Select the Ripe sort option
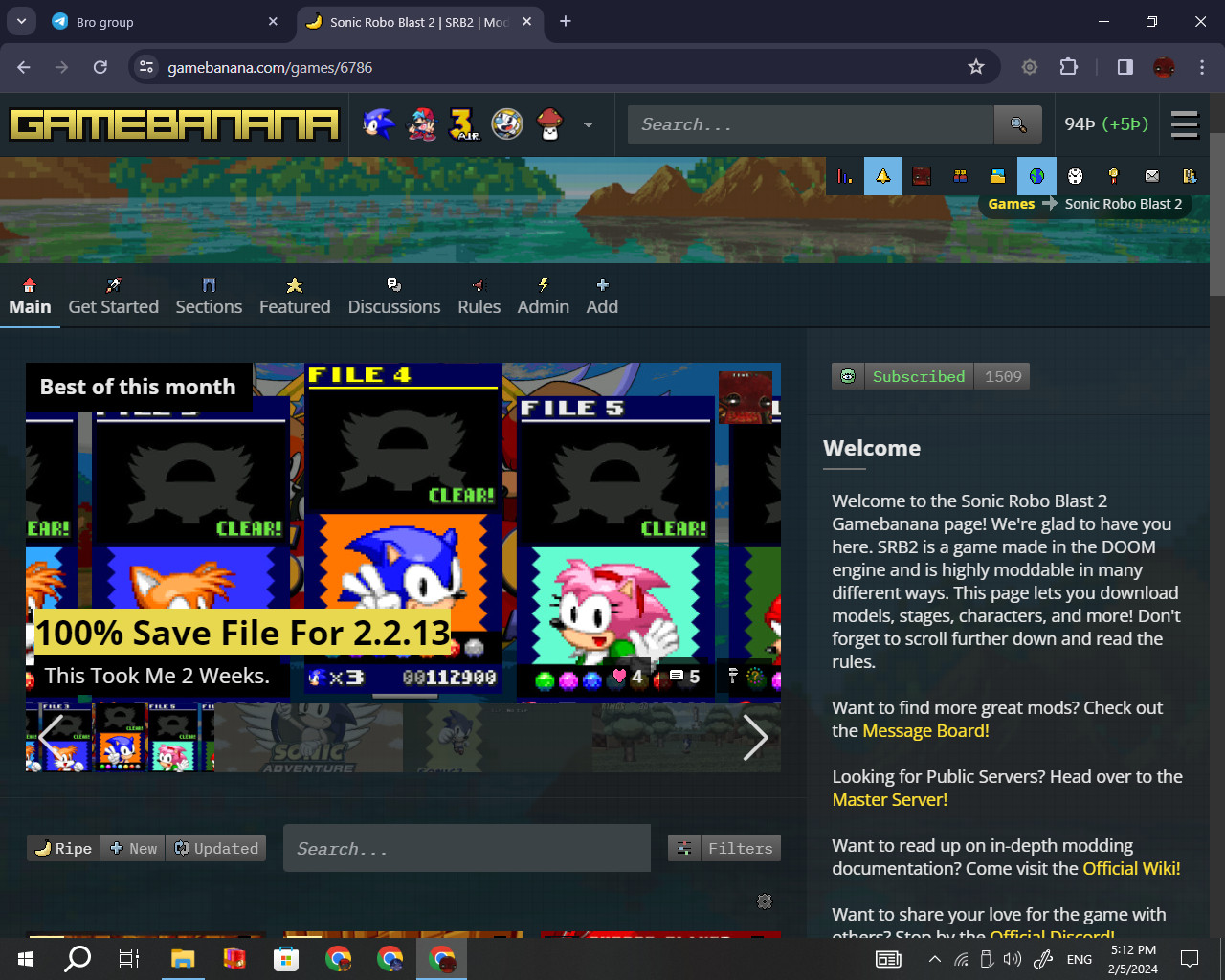This screenshot has width=1225, height=980. (63, 848)
